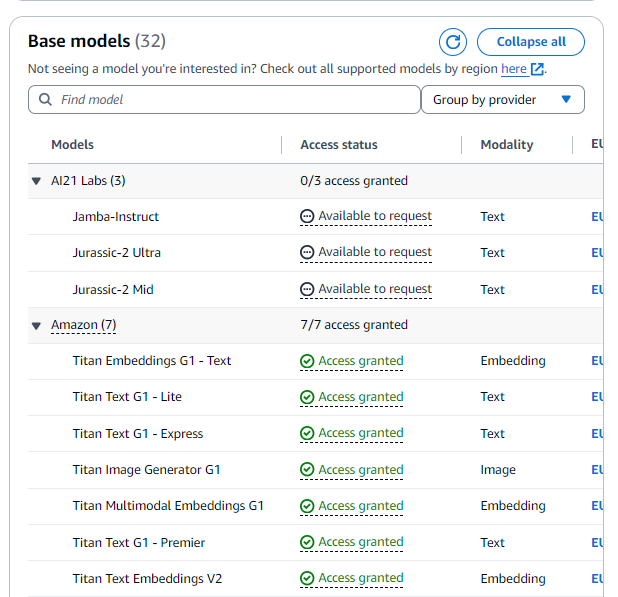Click green check icon for Titan Text Embeddings V2
Screen dimensions: 618x597
point(307,578)
